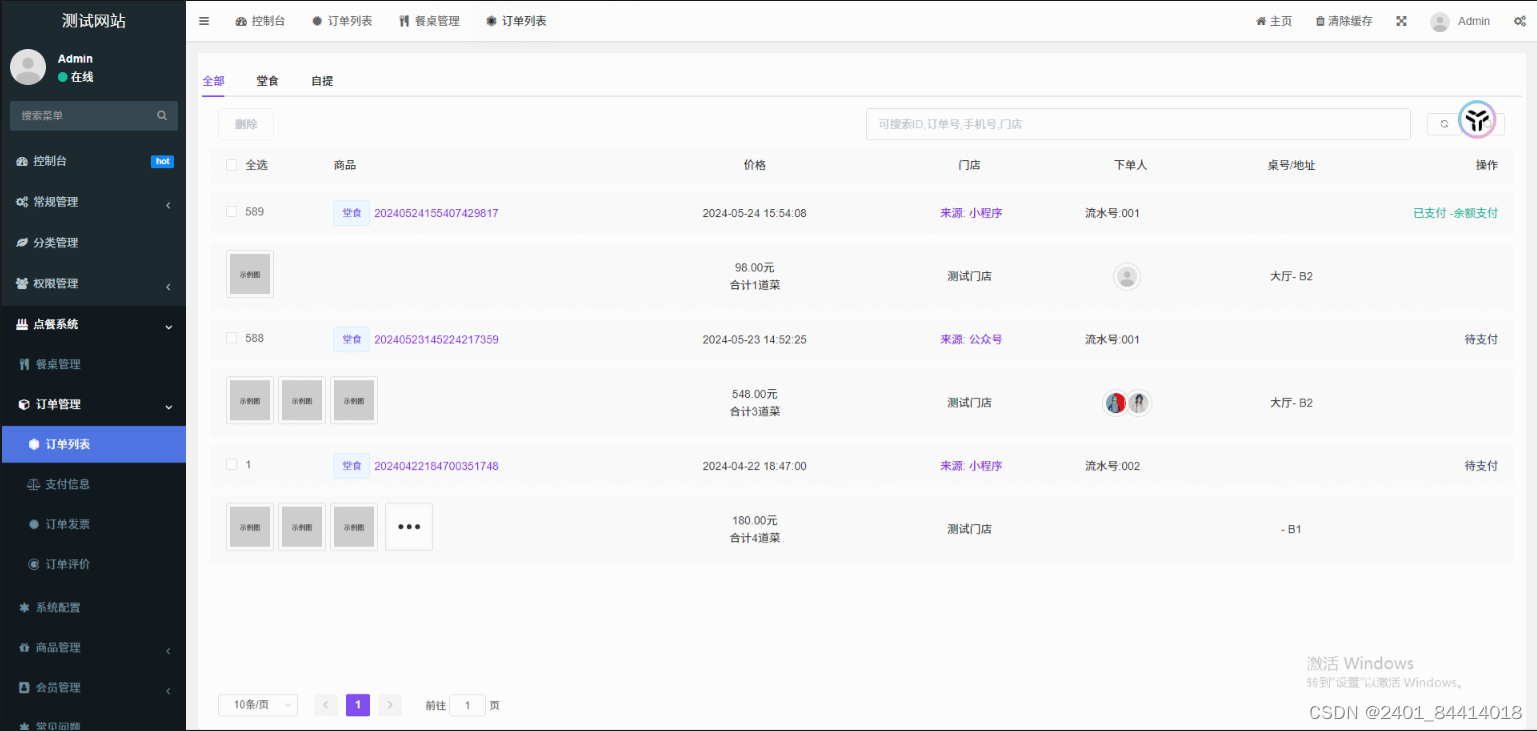The width and height of the screenshot is (1537, 731).
Task: Click the - B1 table address text
Action: (1291, 529)
